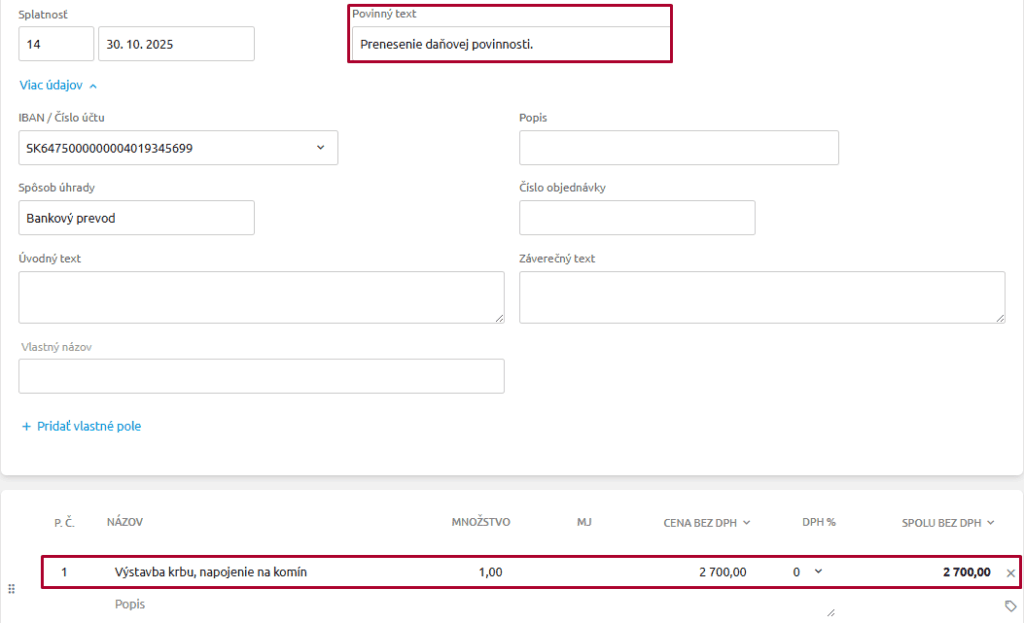Open the IBAN / Číslo účtu dropdown
Screen dimensions: 1024x623
tap(320, 148)
